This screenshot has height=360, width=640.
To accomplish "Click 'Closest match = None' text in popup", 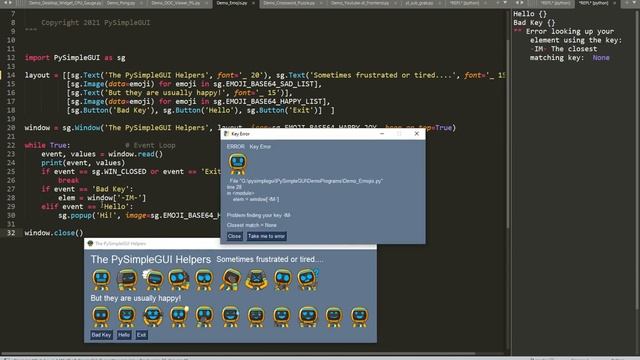I will 251,225.
